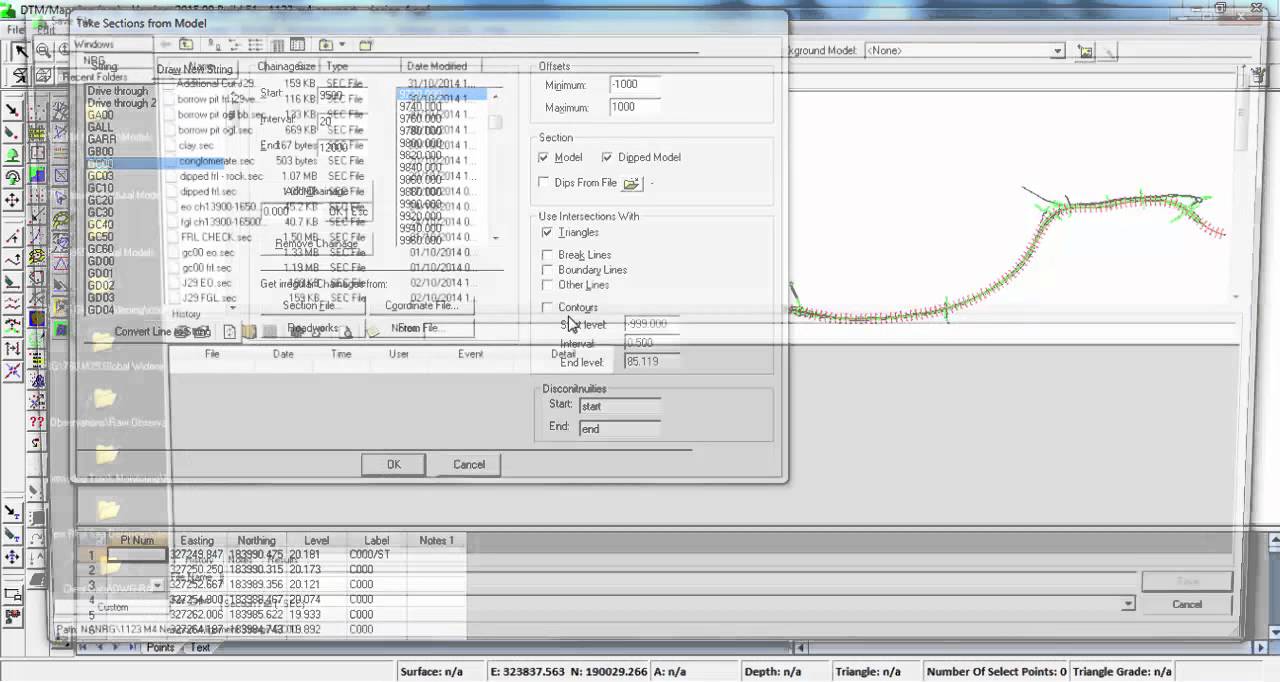This screenshot has height=682, width=1280.
Task: Click the Minimum offset input field
Action: 635,85
